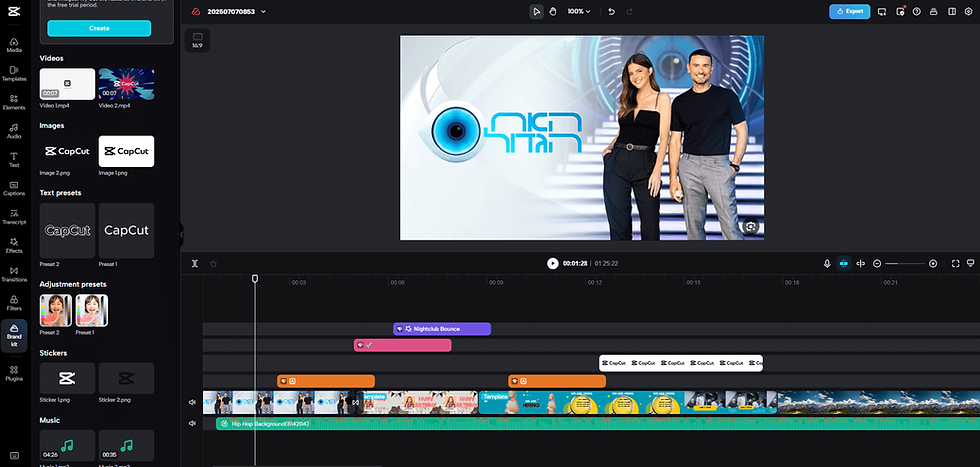
Task: Open the feedback icon at sidebar bottom
Action: (14, 455)
